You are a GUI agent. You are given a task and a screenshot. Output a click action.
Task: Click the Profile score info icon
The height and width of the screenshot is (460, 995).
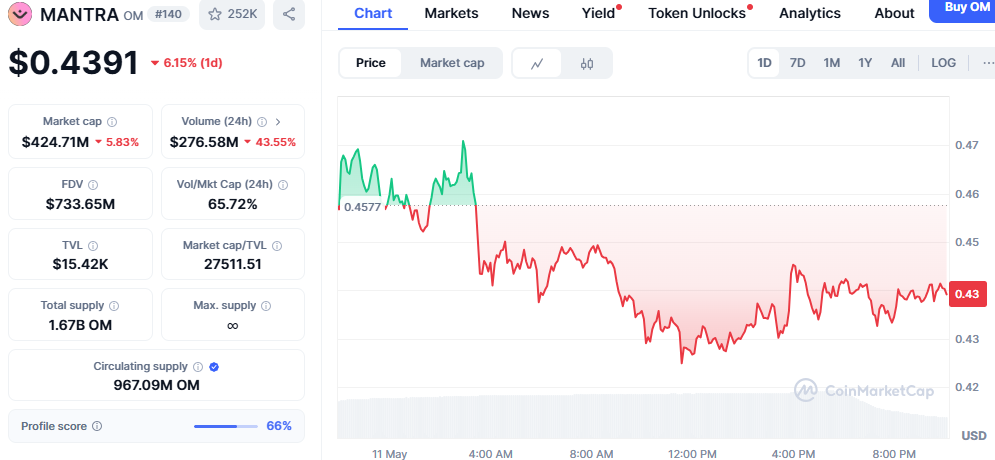pyautogui.click(x=97, y=426)
